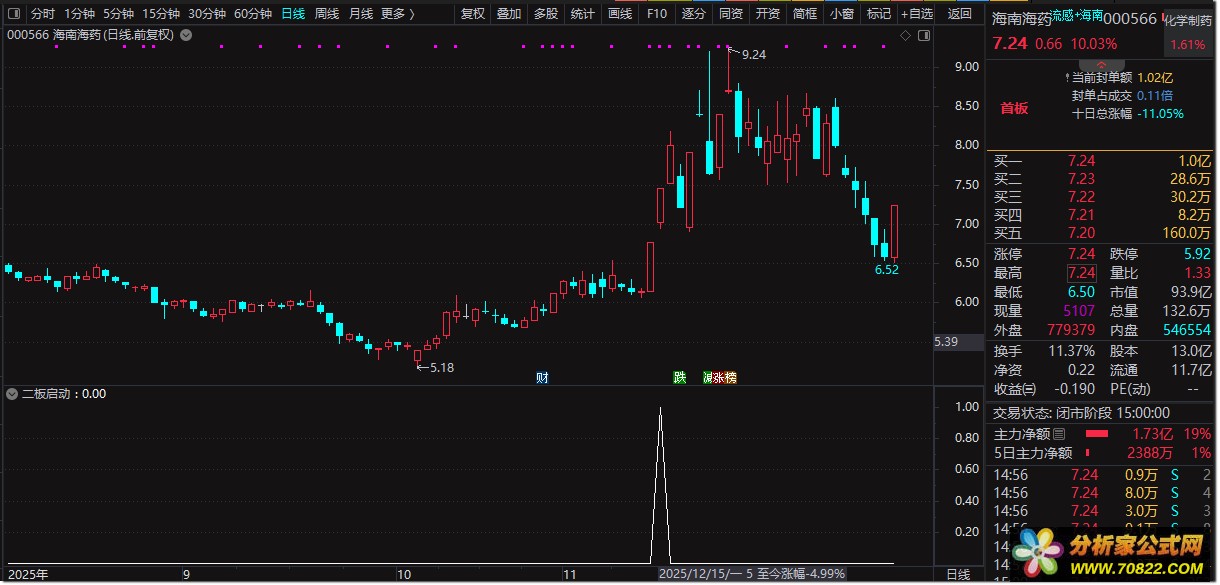Screen dimensions: 1220x585
Task: Click stock name 海南海药 in quote panel
Action: tap(1020, 18)
